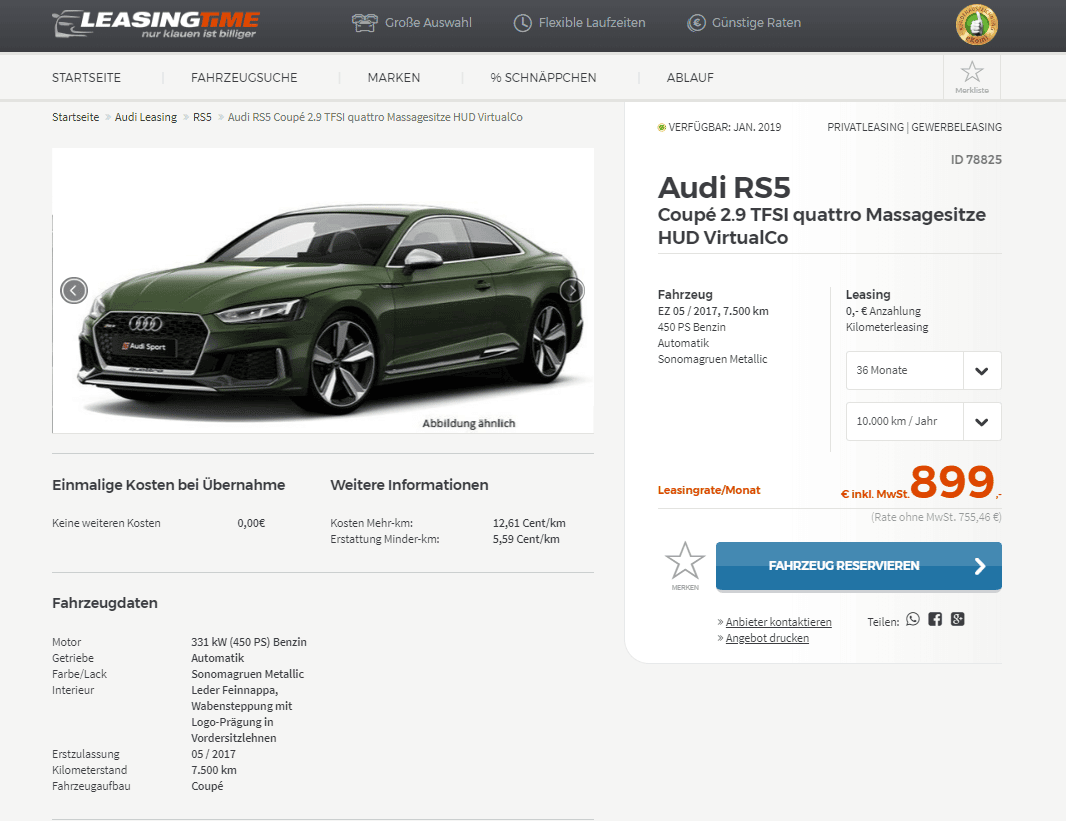Share offer via WhatsApp
The width and height of the screenshot is (1066, 821).
912,619
